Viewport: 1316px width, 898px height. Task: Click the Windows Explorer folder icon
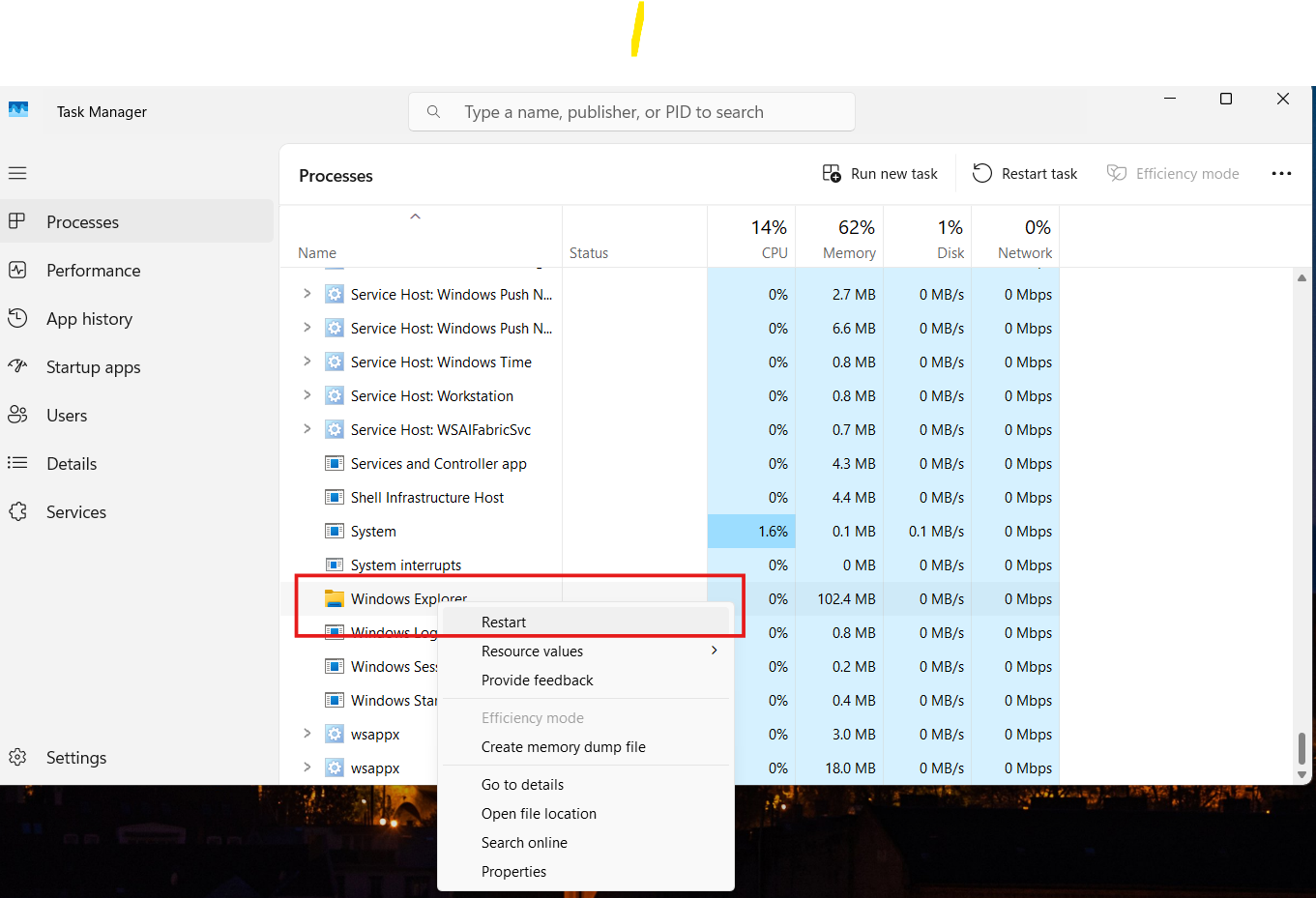point(335,598)
